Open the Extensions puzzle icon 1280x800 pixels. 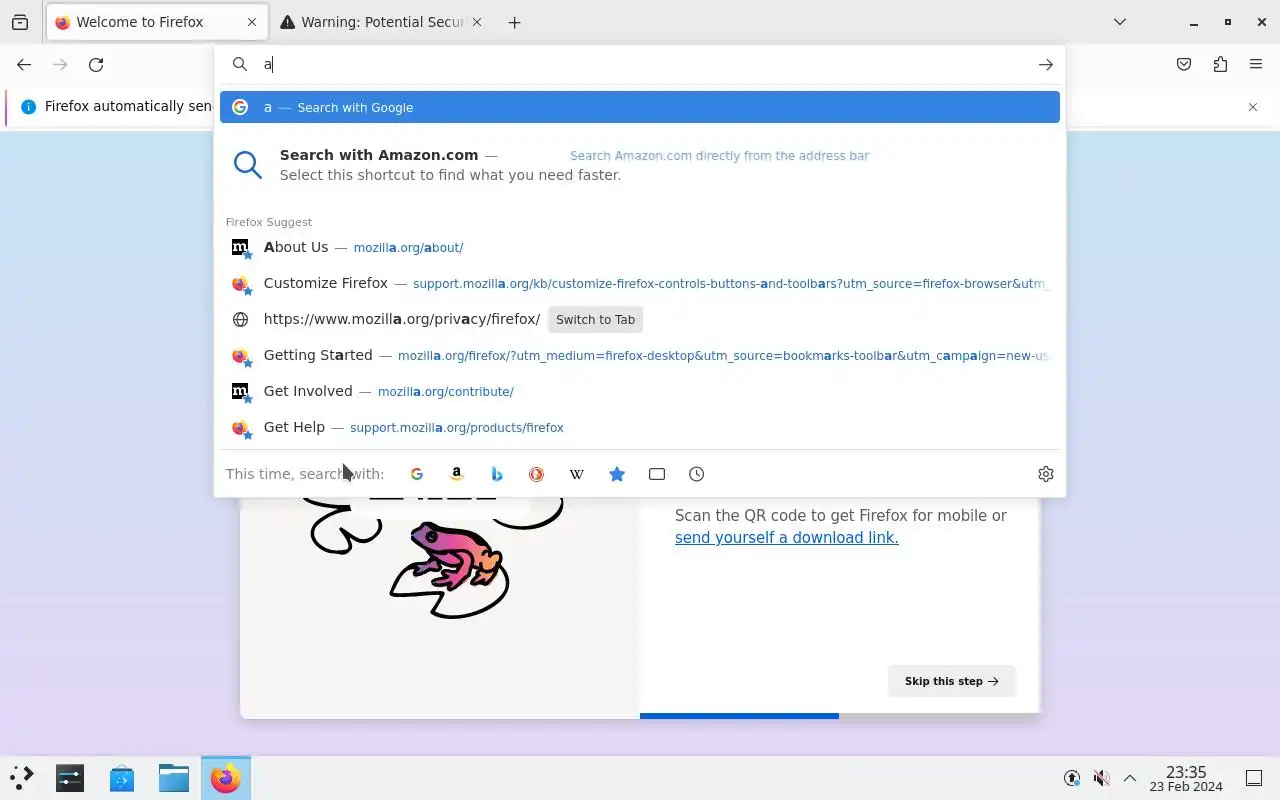[1220, 64]
